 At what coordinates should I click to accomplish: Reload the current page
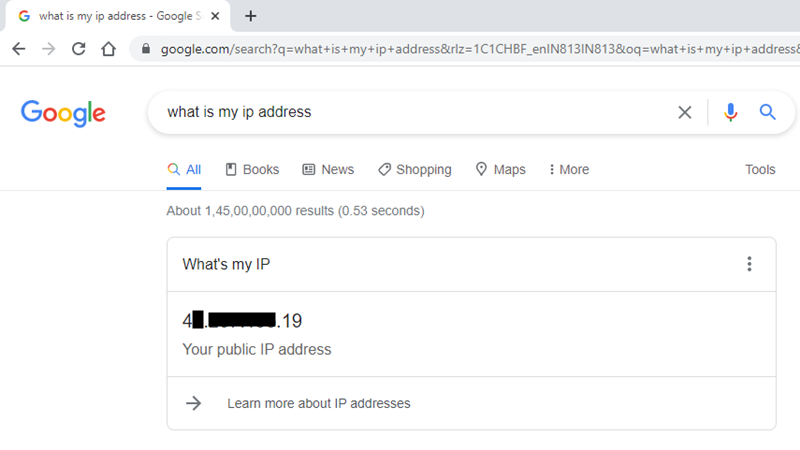pyautogui.click(x=79, y=49)
